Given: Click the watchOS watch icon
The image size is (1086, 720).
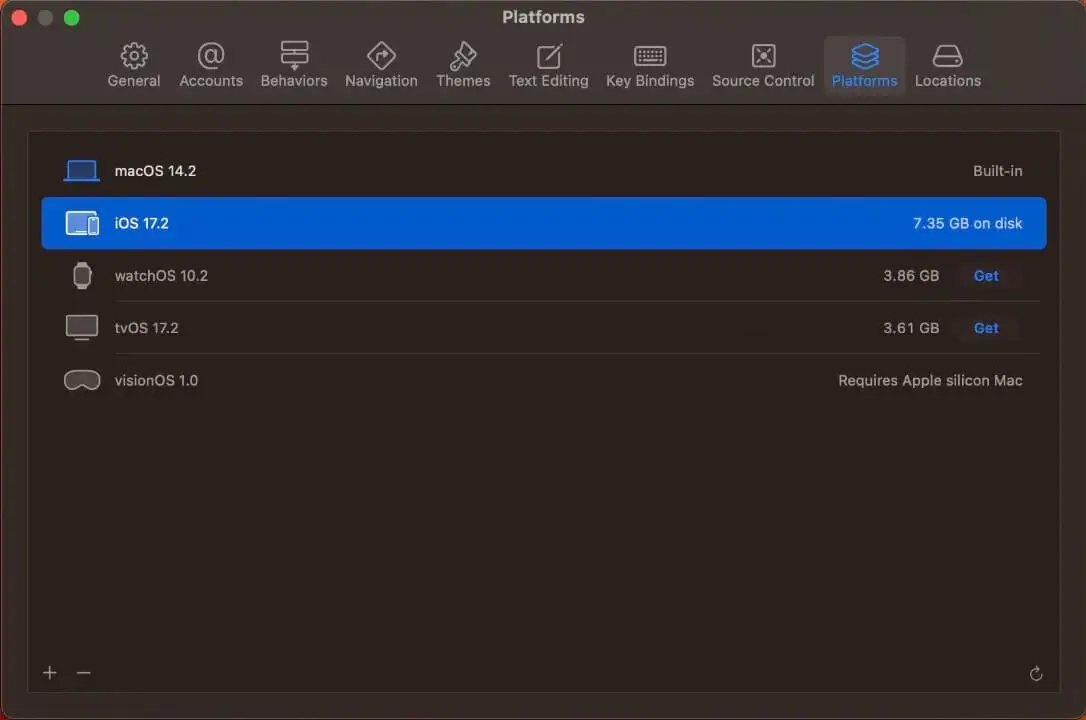Looking at the screenshot, I should [82, 276].
